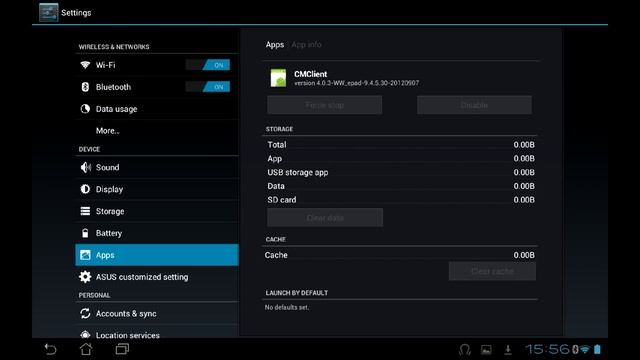640x360 pixels.
Task: Click the Sound speaker icon
Action: coord(85,167)
